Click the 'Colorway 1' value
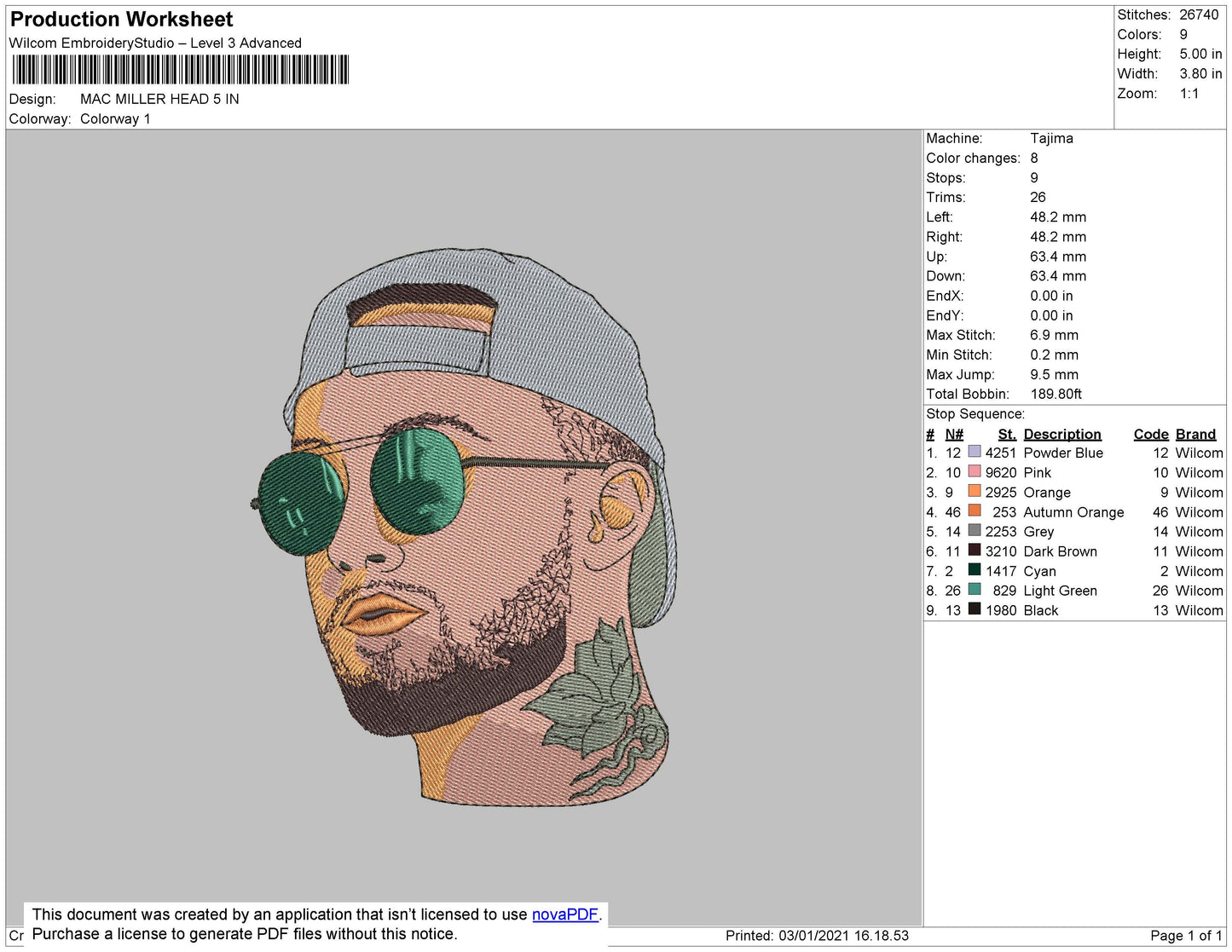Image resolution: width=1232 pixels, height=952 pixels. click(115, 118)
